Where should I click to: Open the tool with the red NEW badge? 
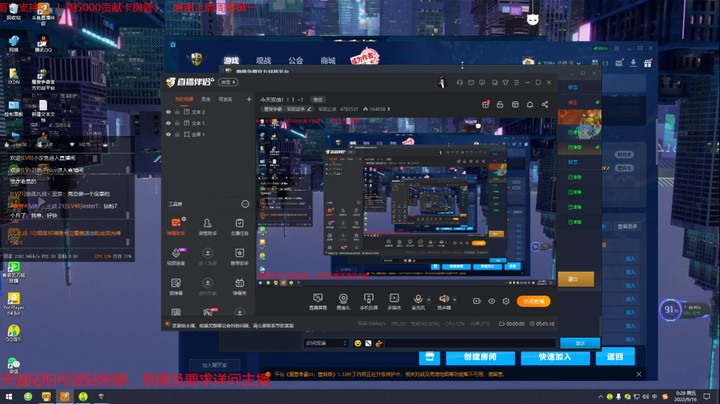tap(208, 312)
